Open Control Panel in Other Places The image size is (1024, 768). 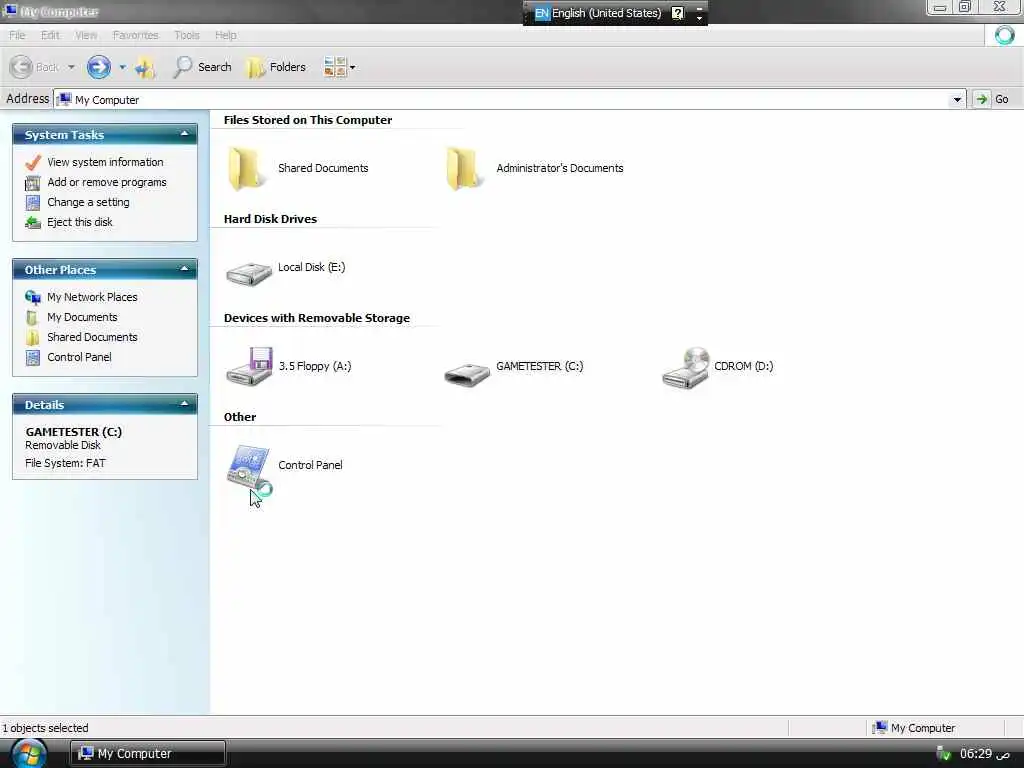79,357
